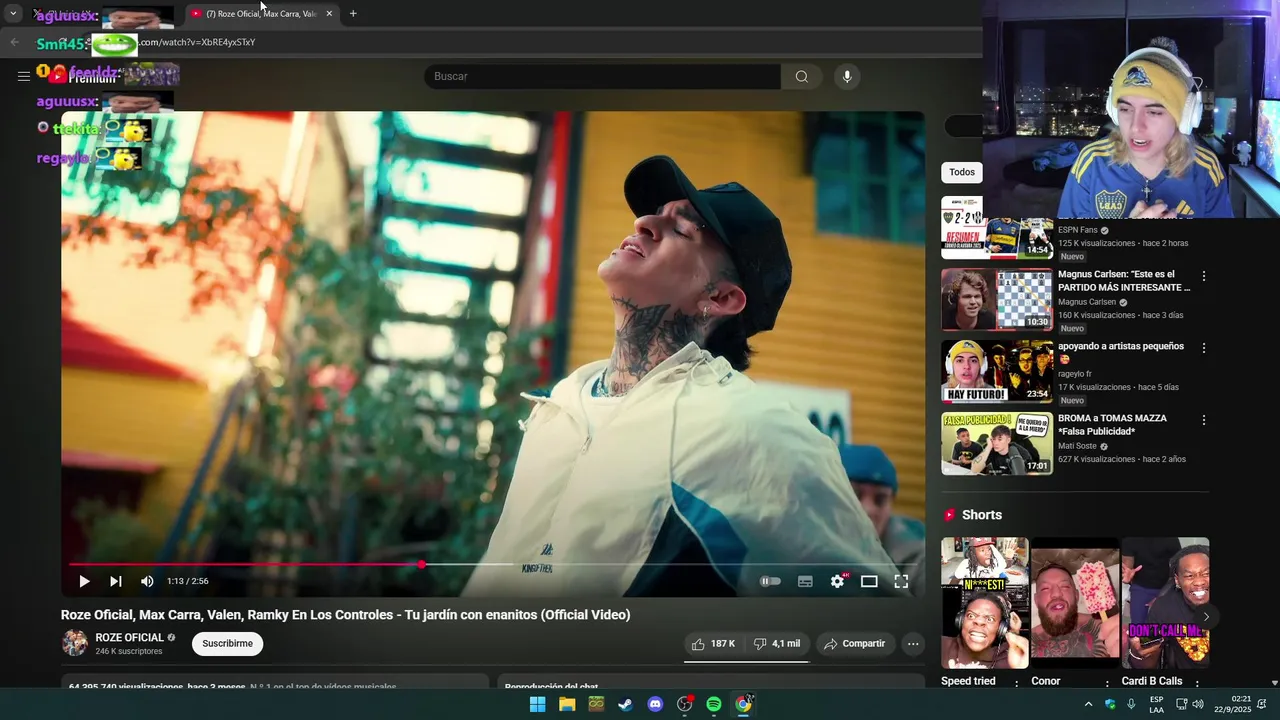Screen dimensions: 1280x720
Task: Open options for Conor short
Action: pos(1107,684)
